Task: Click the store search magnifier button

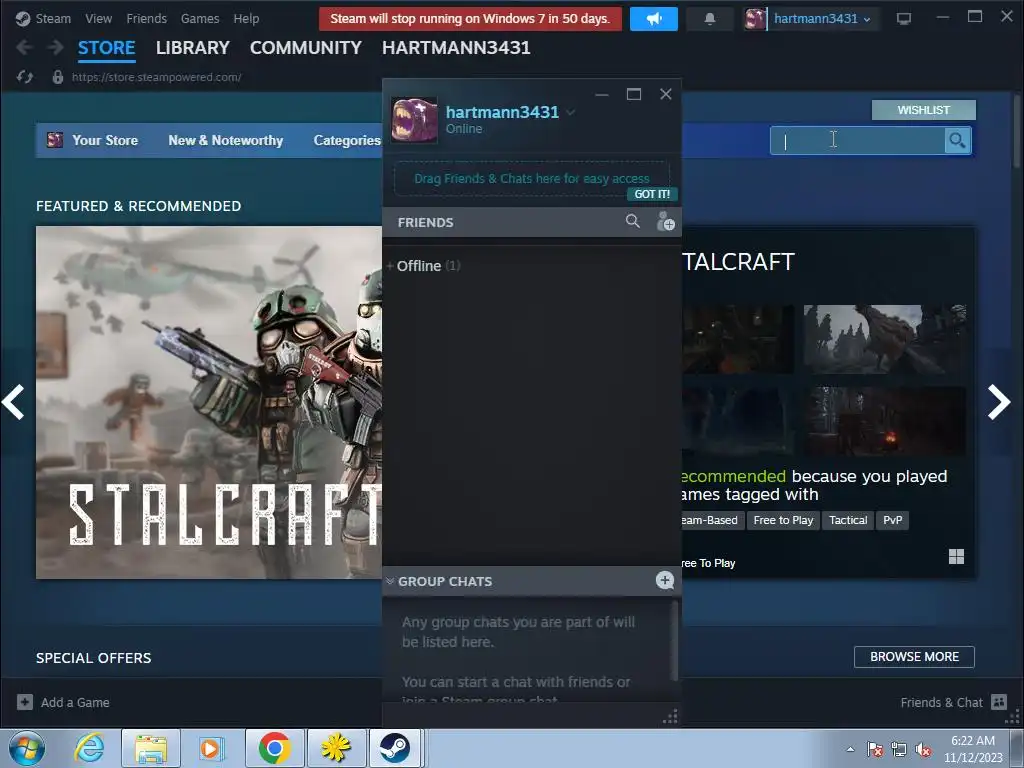Action: pyautogui.click(x=957, y=140)
